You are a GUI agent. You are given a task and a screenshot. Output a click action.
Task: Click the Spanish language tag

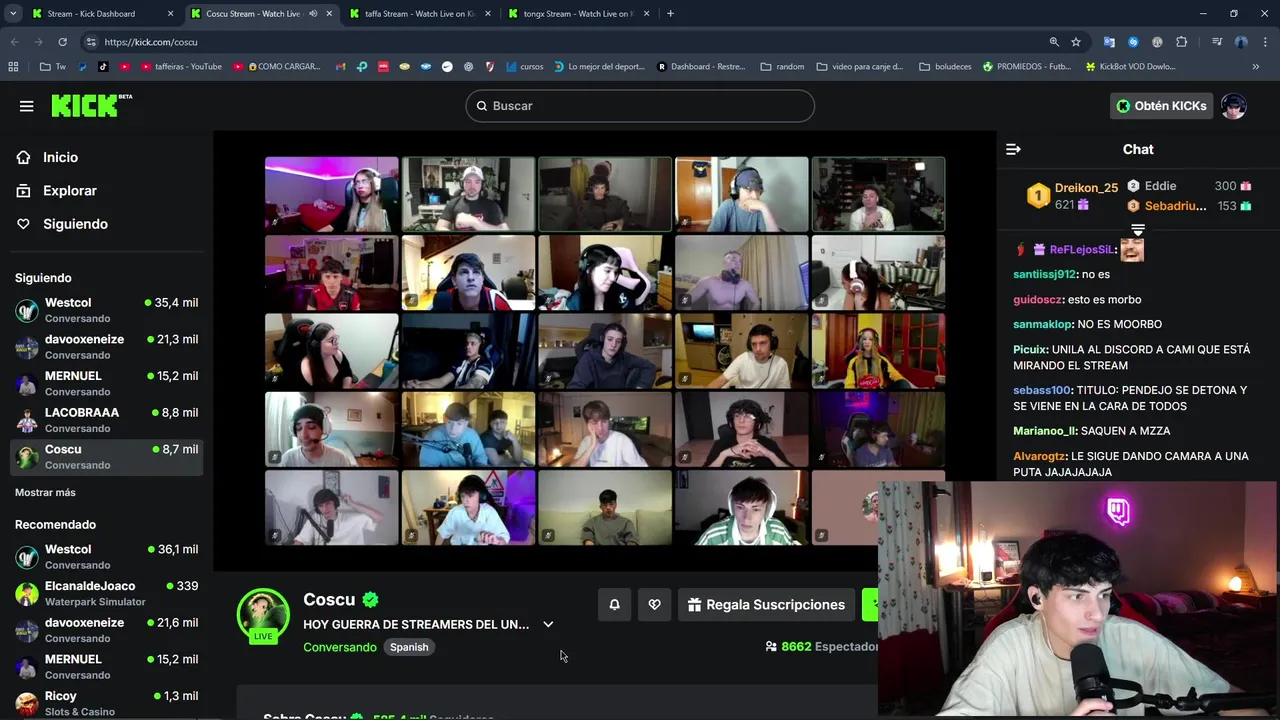[x=409, y=647]
